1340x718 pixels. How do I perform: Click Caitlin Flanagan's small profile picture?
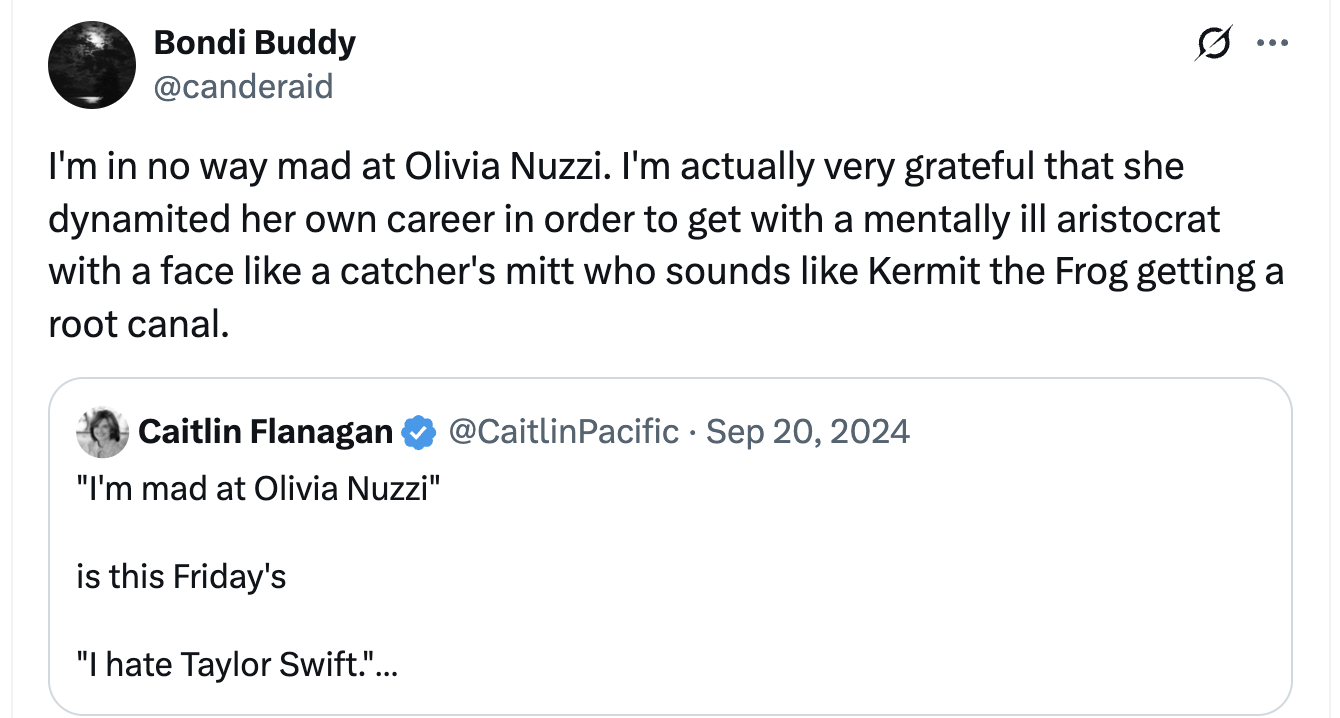pyautogui.click(x=103, y=433)
